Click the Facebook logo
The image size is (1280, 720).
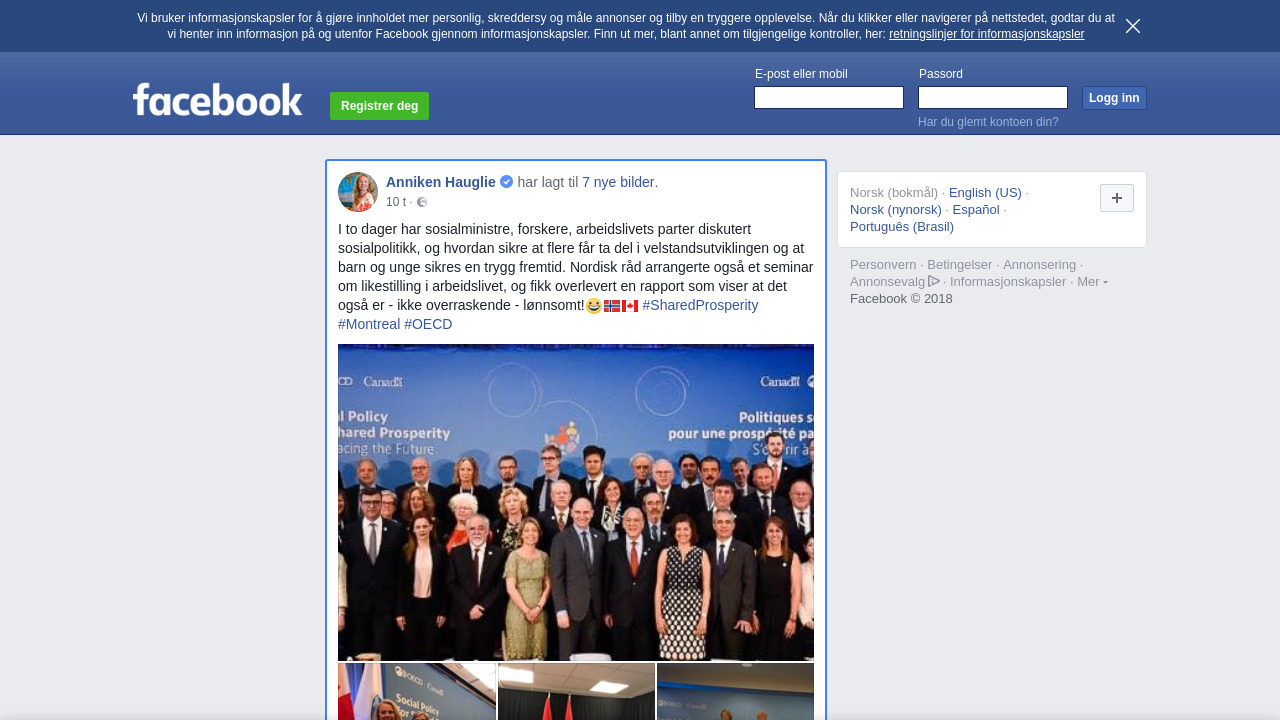217,100
